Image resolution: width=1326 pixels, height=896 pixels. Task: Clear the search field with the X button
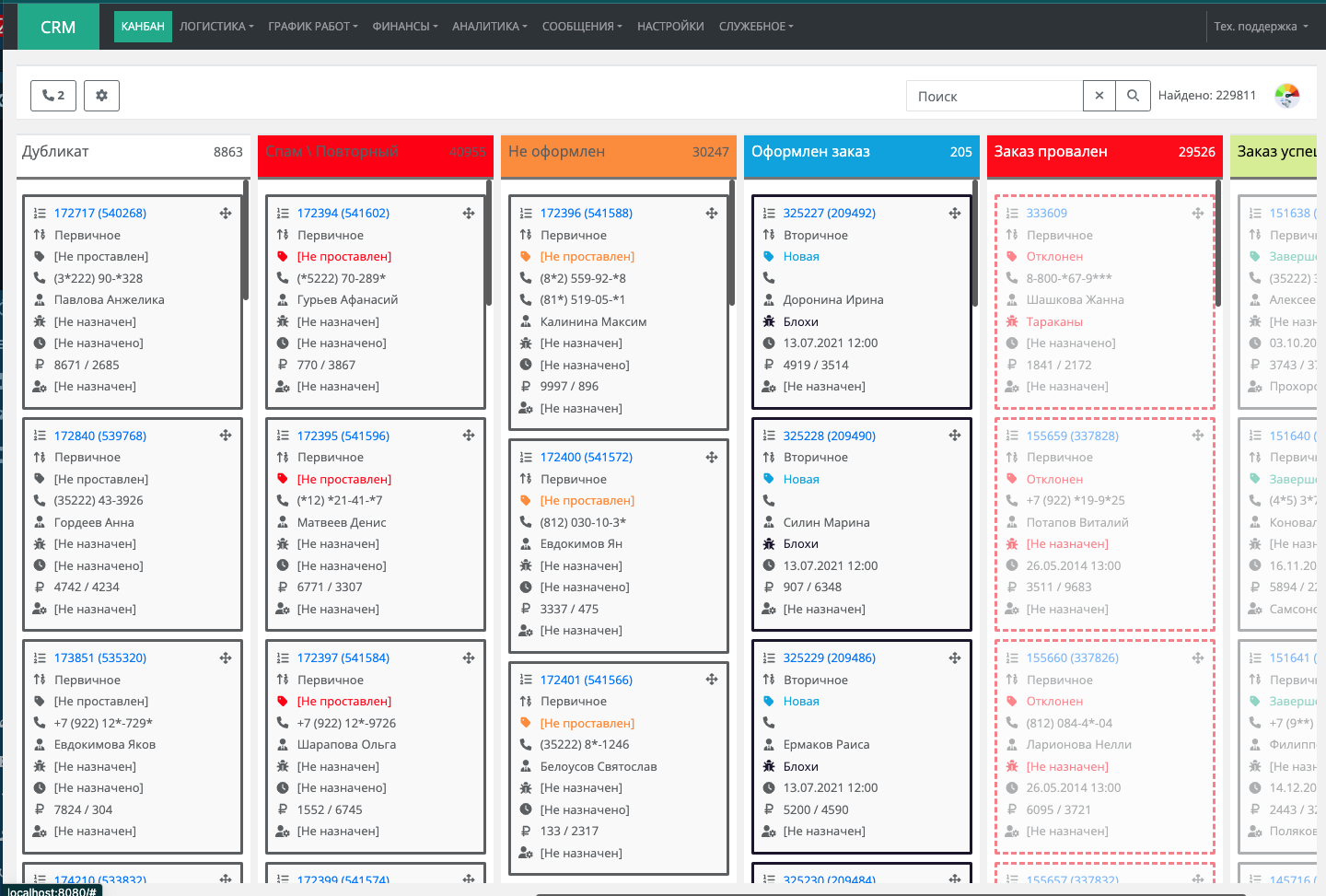coord(1099,96)
